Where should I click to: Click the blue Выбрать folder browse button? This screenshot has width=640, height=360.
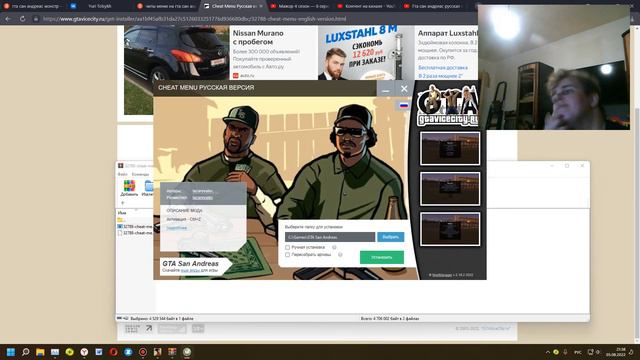391,237
